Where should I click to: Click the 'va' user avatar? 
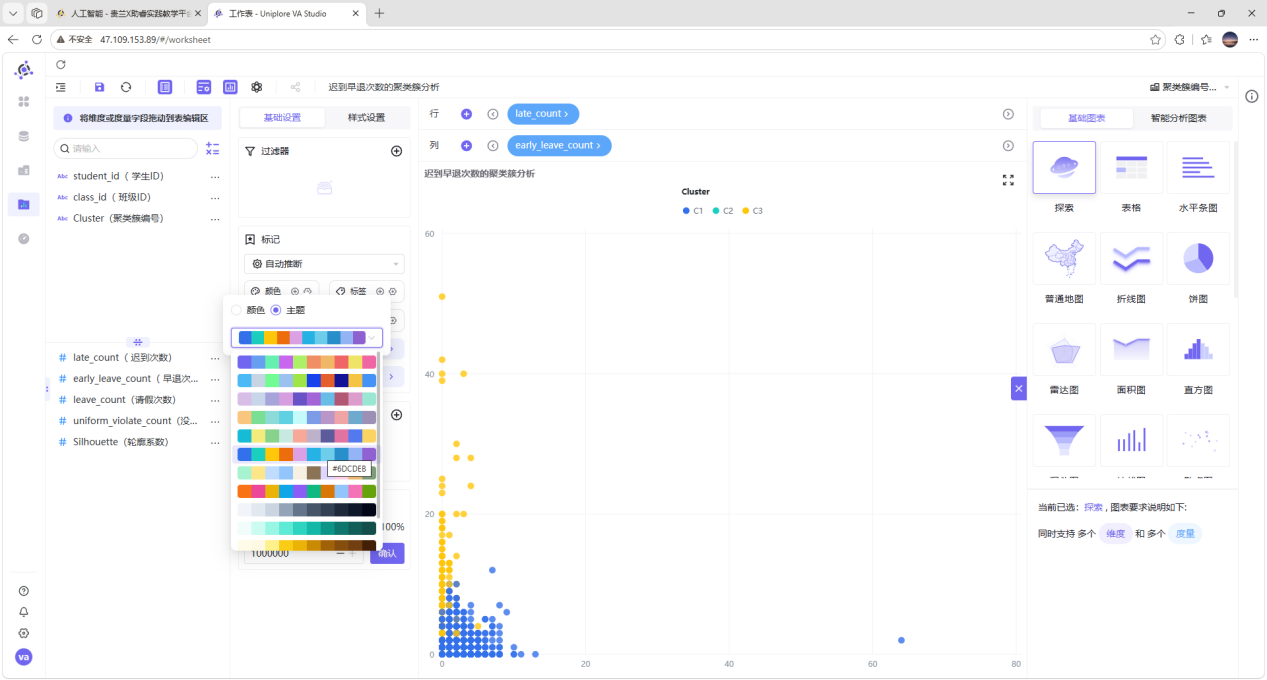(24, 657)
